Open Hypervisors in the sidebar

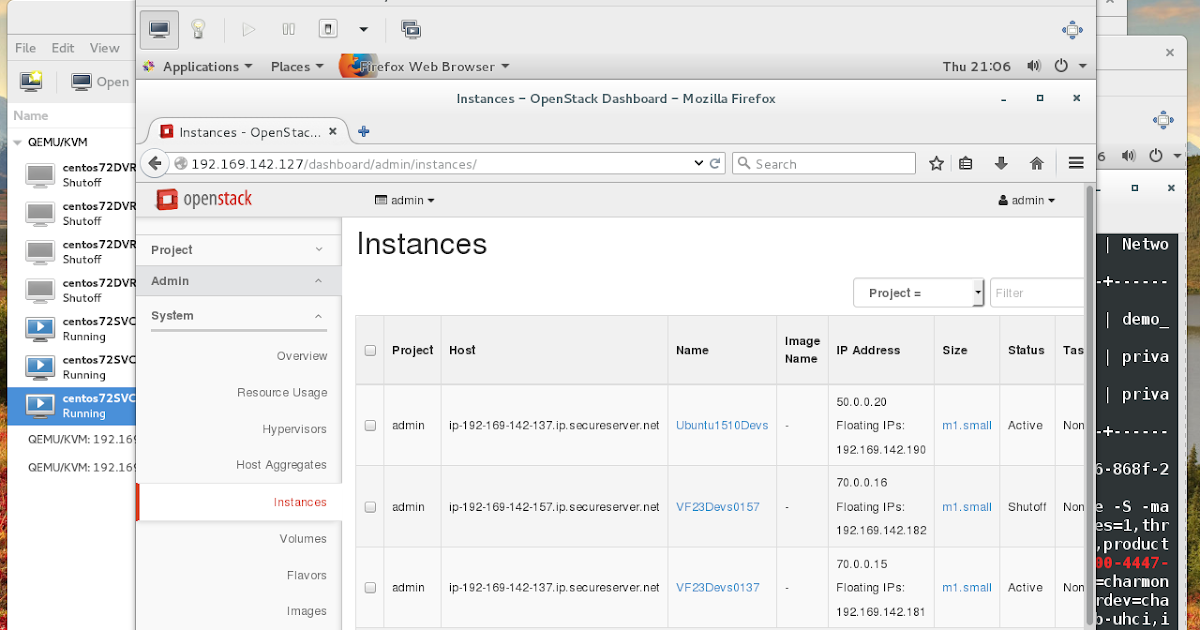point(294,428)
